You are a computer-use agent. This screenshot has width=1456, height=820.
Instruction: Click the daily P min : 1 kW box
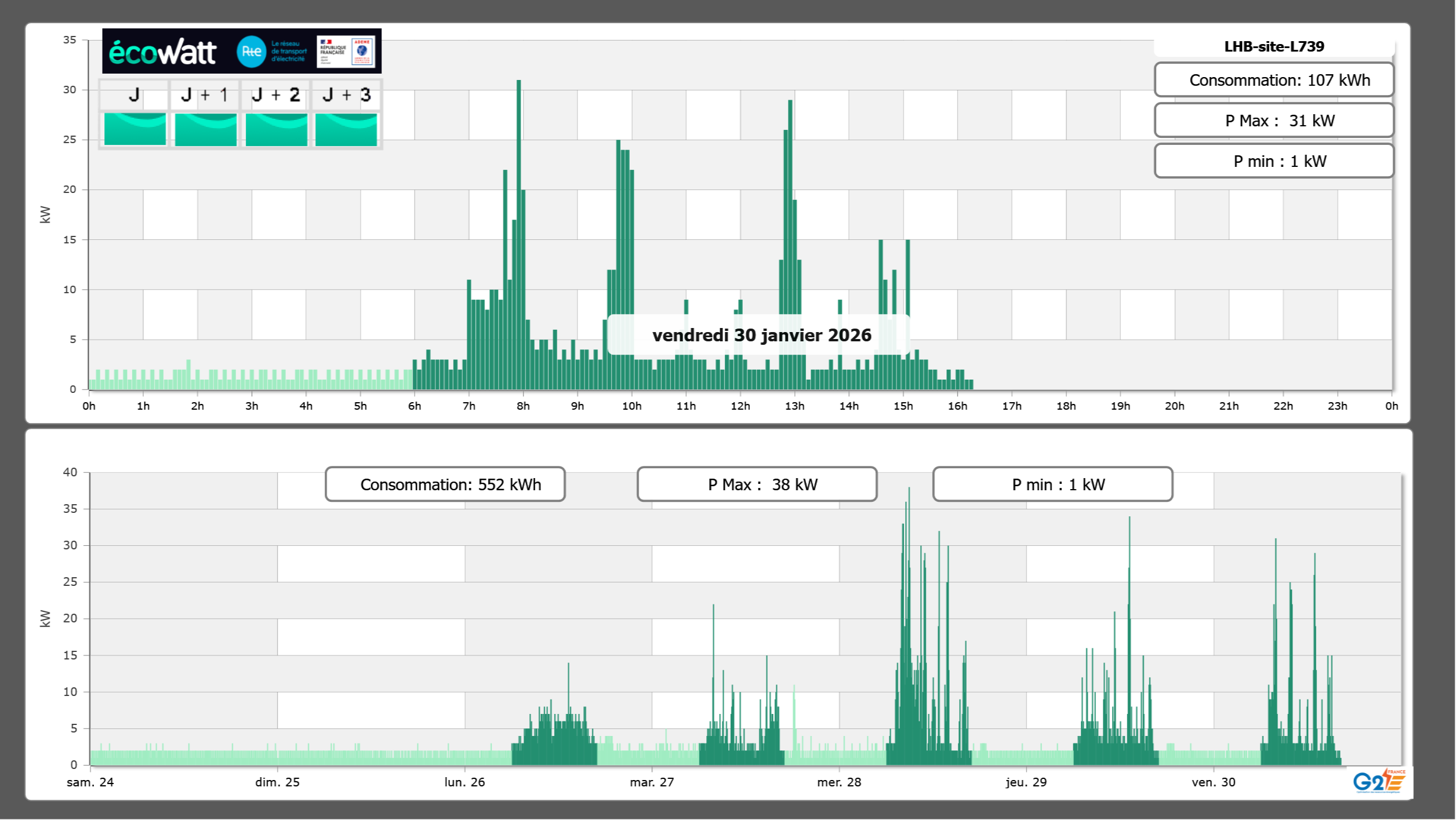[1273, 161]
